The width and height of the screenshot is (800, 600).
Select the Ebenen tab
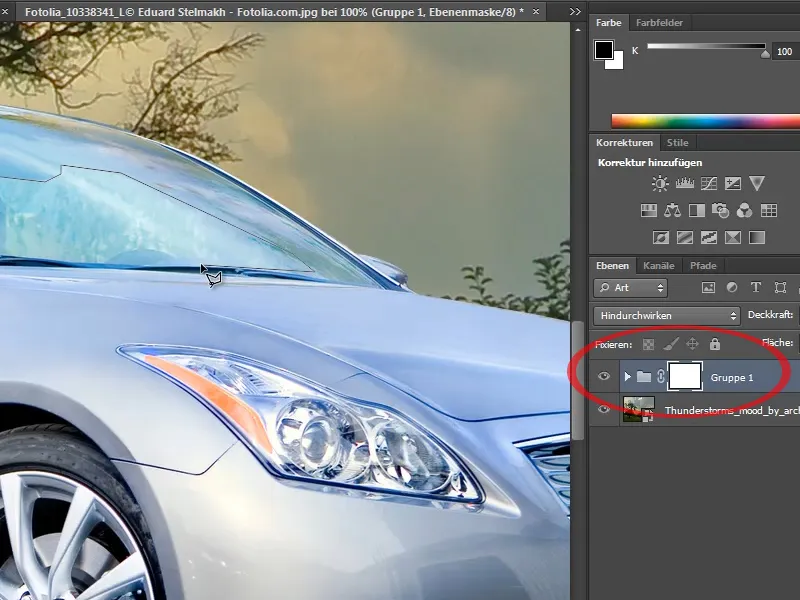pos(612,266)
